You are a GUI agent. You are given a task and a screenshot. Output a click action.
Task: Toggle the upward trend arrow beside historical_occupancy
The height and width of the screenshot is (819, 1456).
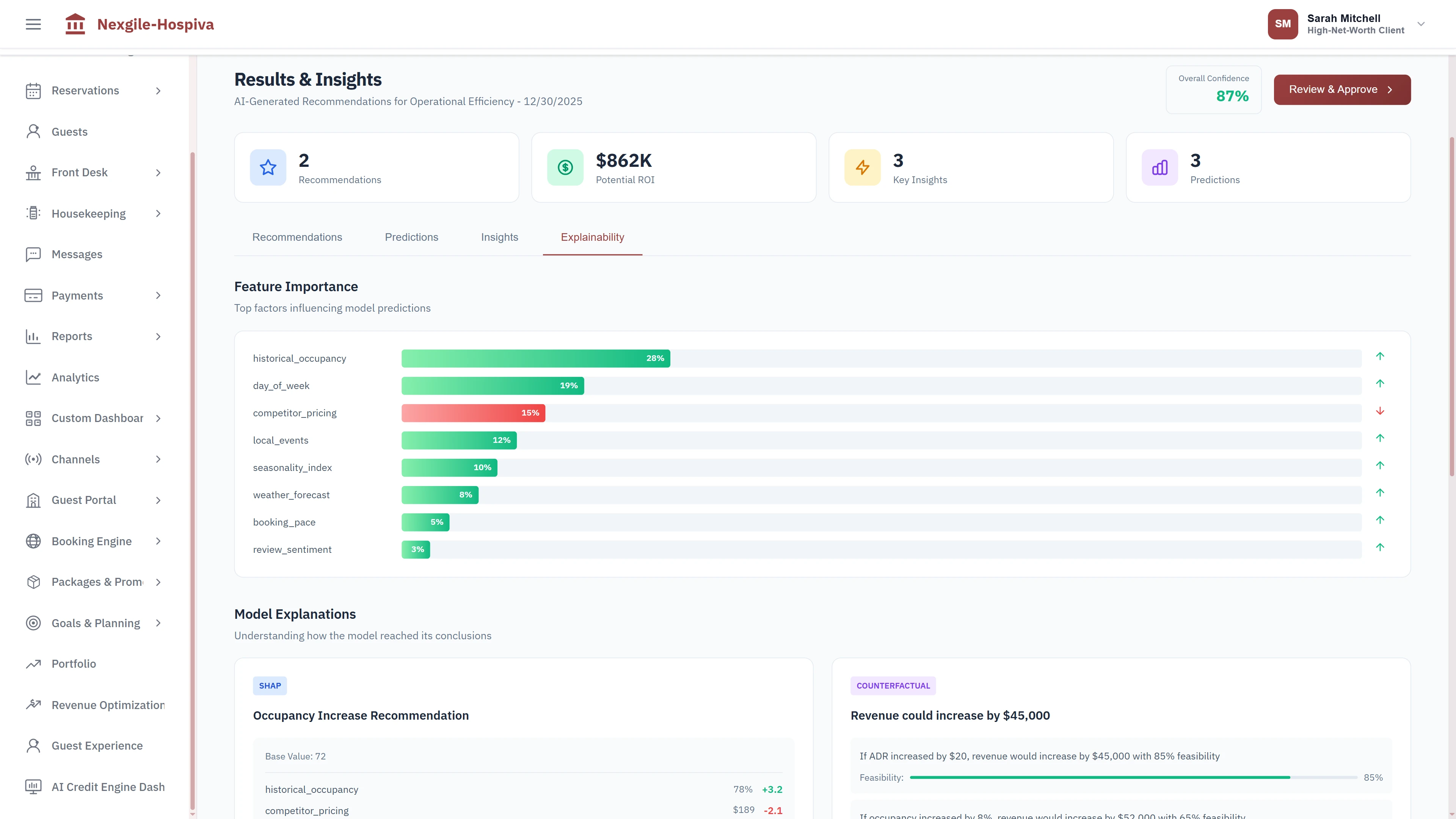click(x=1380, y=357)
